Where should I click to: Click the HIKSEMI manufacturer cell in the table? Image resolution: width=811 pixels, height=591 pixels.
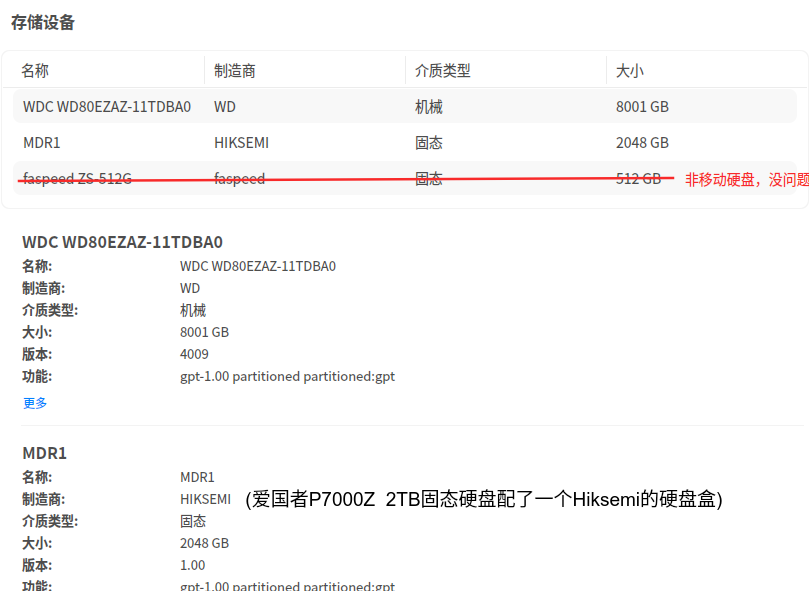242,142
